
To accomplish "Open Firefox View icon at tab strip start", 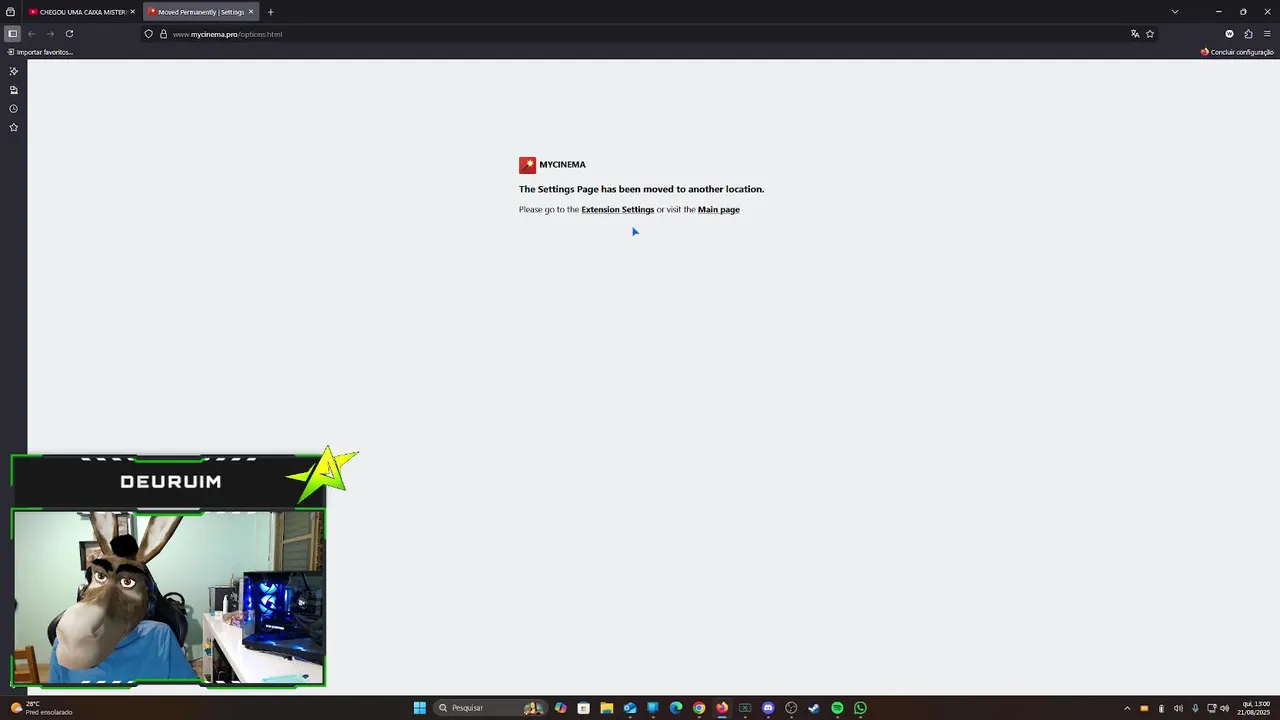I will coord(10,12).
